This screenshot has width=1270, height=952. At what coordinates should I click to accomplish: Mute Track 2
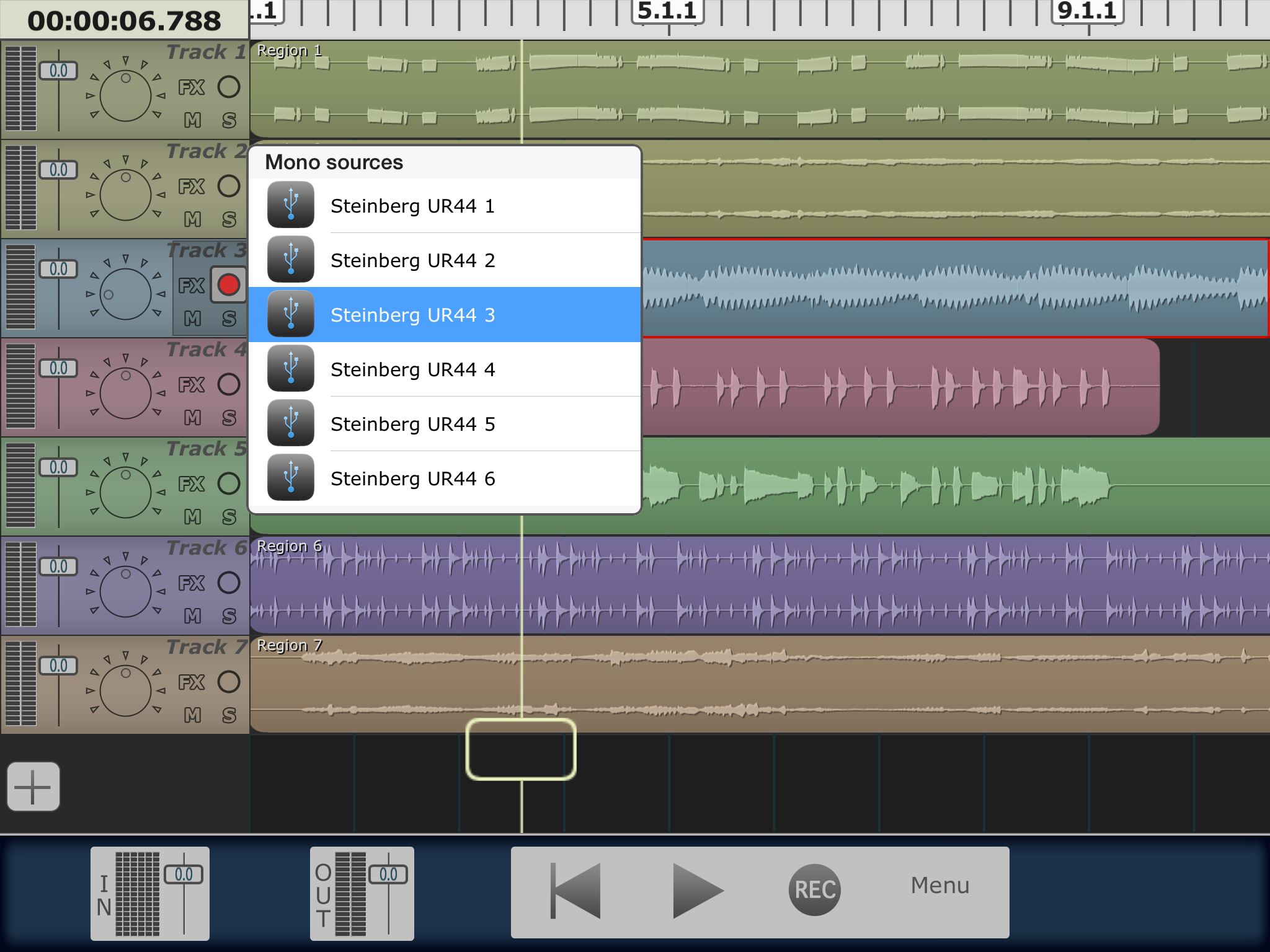pyautogui.click(x=193, y=219)
